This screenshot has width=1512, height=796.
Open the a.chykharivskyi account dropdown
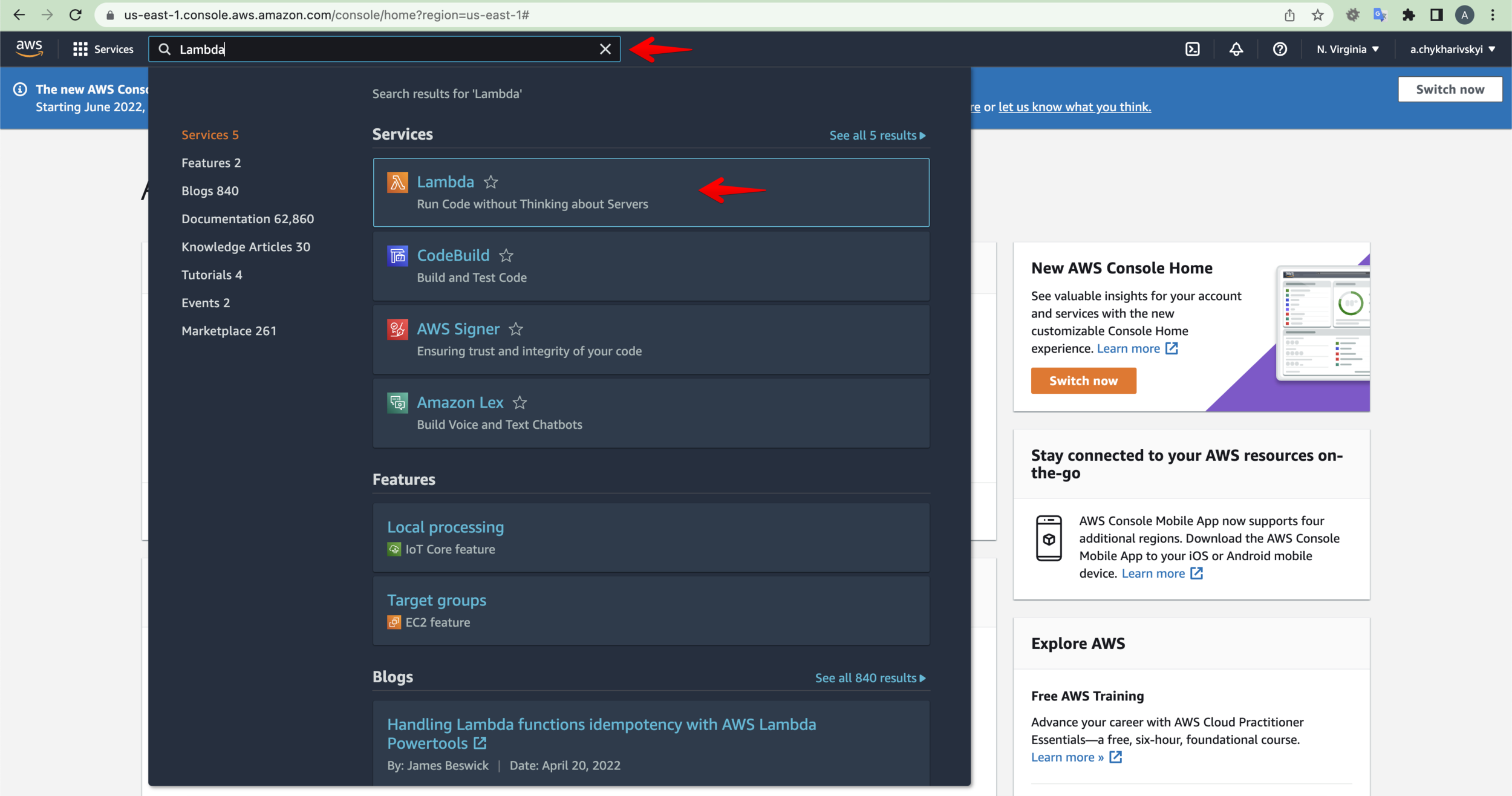[x=1452, y=49]
